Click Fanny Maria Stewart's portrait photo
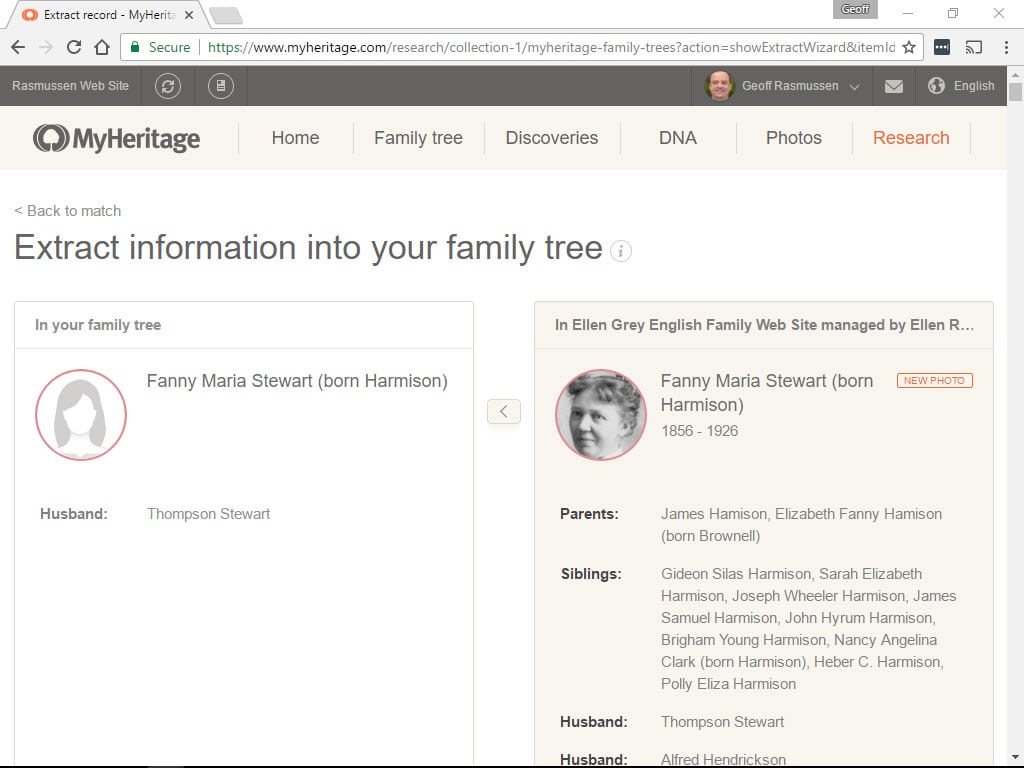 pyautogui.click(x=601, y=415)
